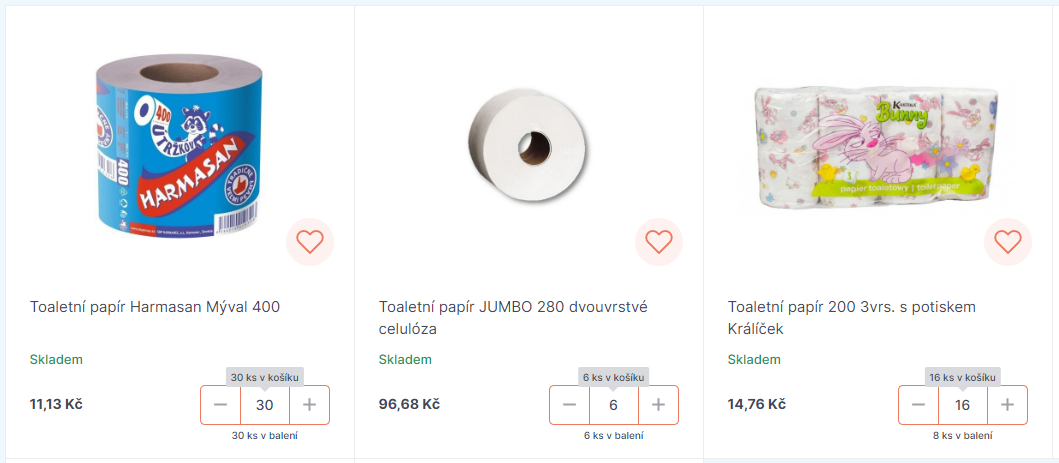The image size is (1059, 463).
Task: Increase Harmasan Mýval quantity with plus
Action: coord(310,405)
